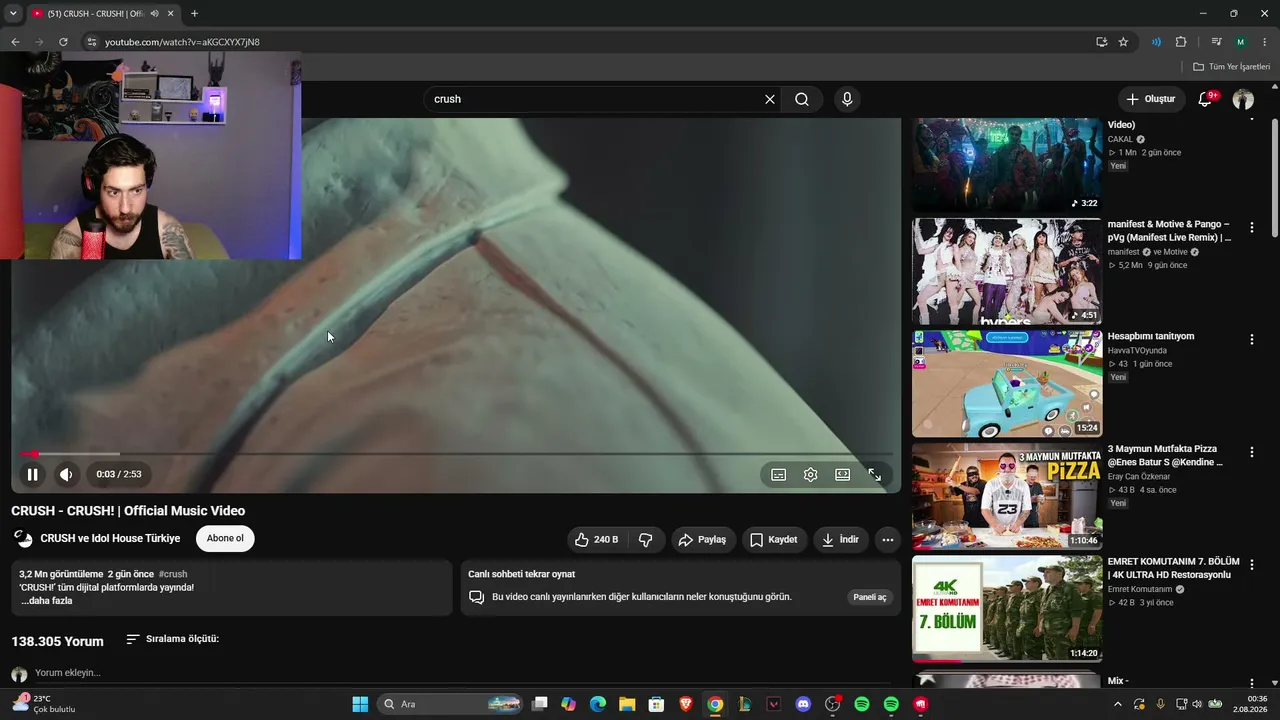Pause the CRUSH music video

[32, 475]
